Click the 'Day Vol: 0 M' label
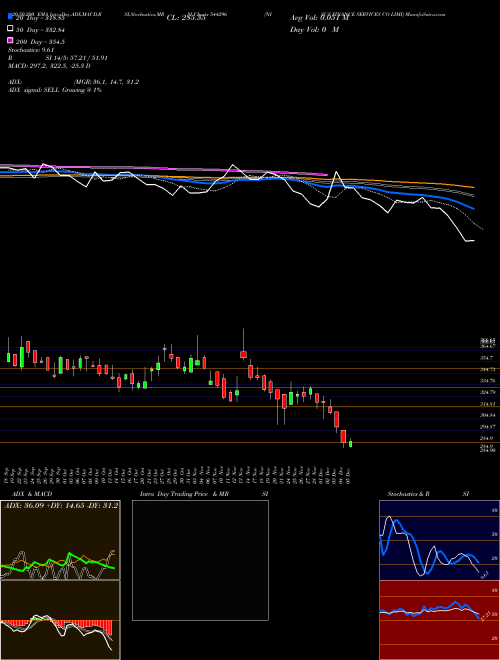Screen dimensions: 500x660 pyautogui.click(x=314, y=30)
